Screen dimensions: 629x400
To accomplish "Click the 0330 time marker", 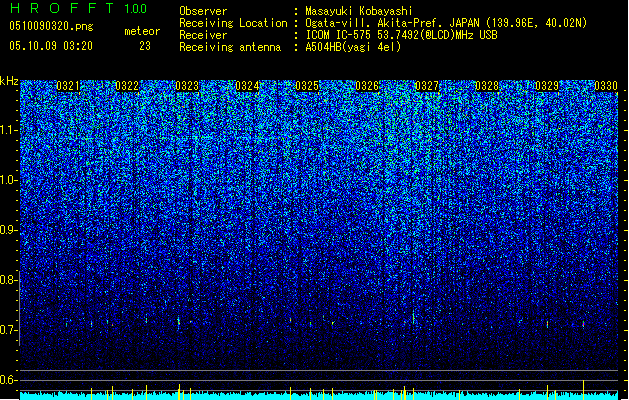I will tap(606, 86).
